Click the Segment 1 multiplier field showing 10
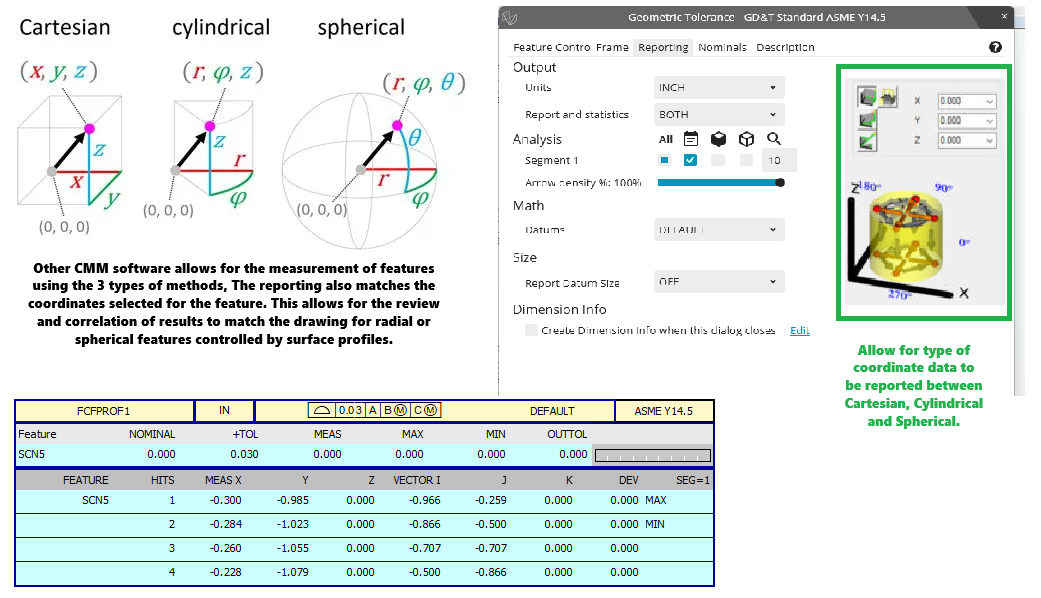 (x=779, y=161)
